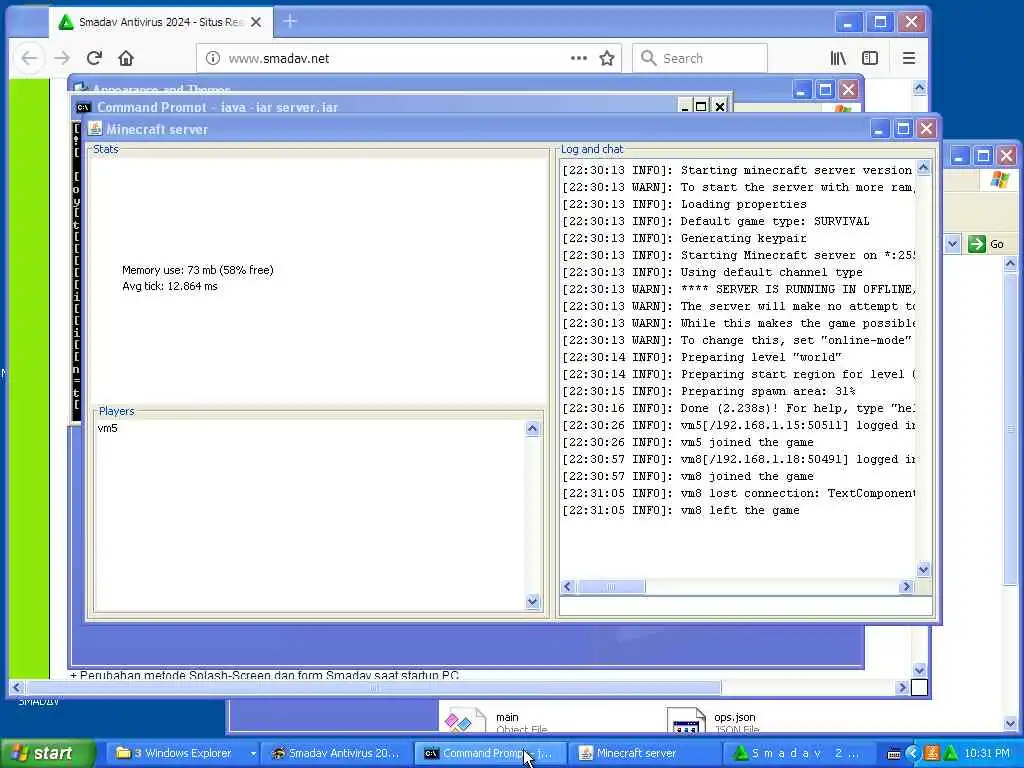The image size is (1024, 768).
Task: Maximize the Minecraft server window
Action: click(x=903, y=129)
